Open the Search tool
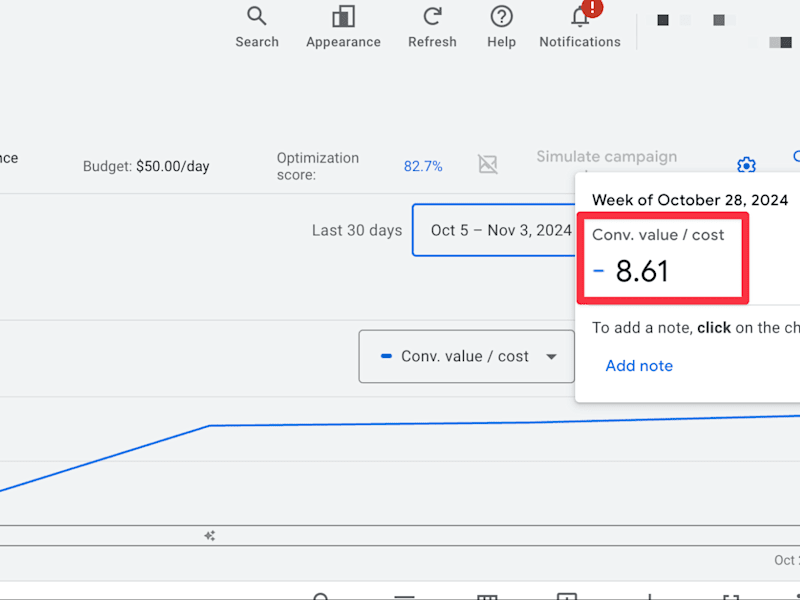 [257, 27]
